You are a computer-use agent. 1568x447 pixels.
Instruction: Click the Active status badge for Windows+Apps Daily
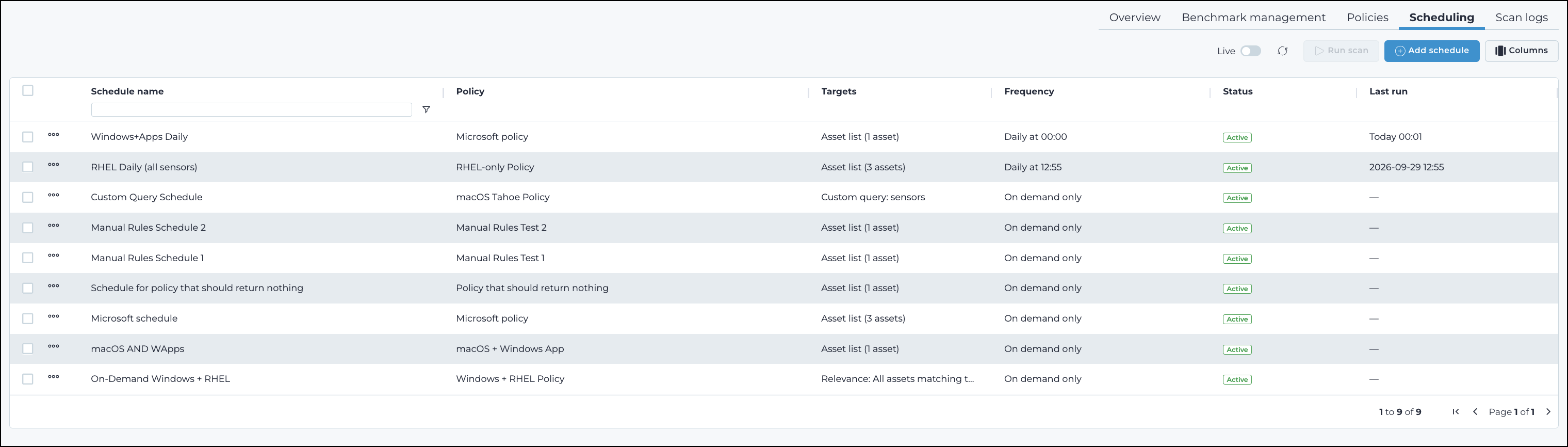click(x=1237, y=138)
